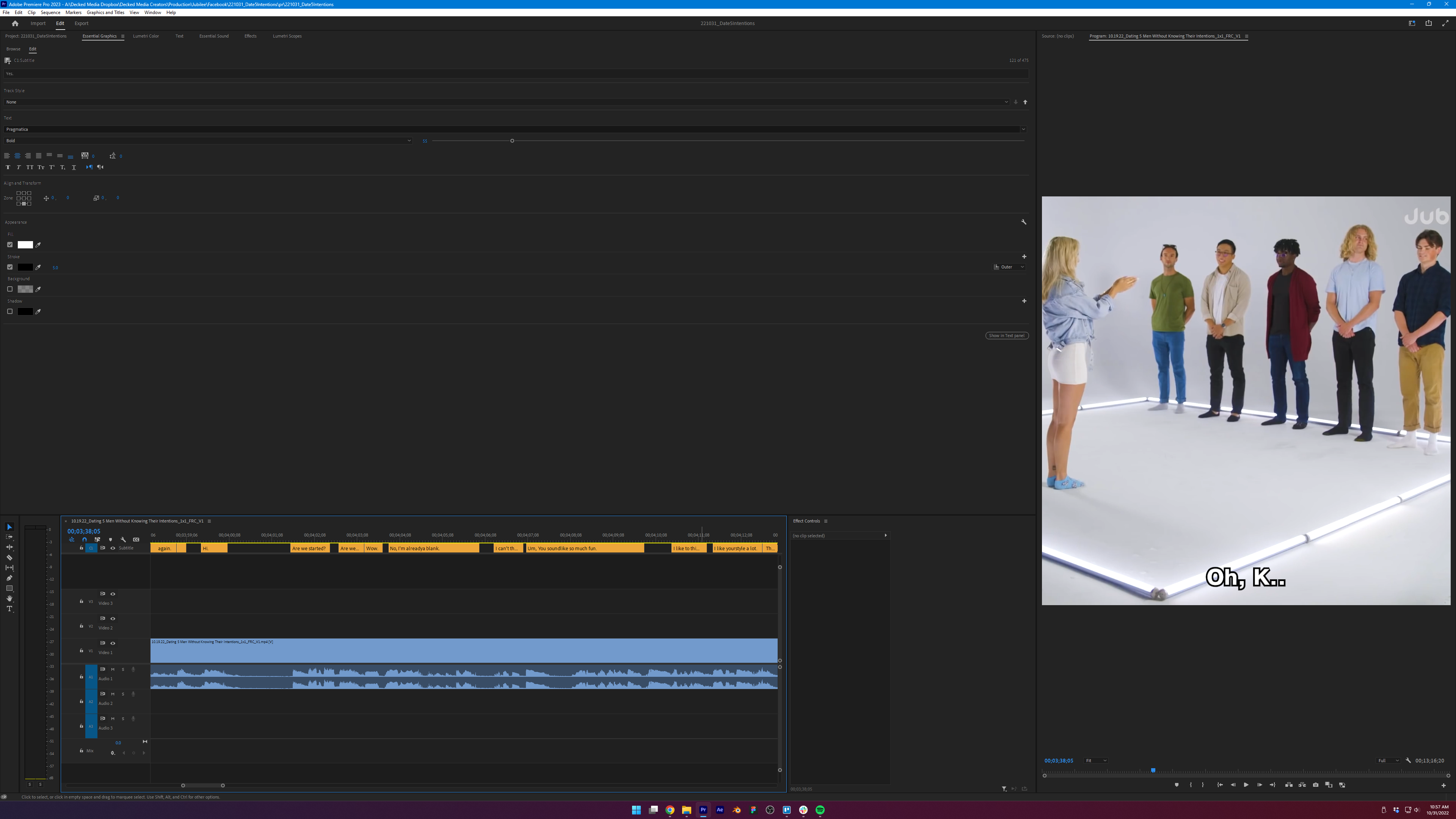Viewport: 1456px width, 819px height.
Task: Toggle Linked Selection in timeline
Action: point(97,540)
